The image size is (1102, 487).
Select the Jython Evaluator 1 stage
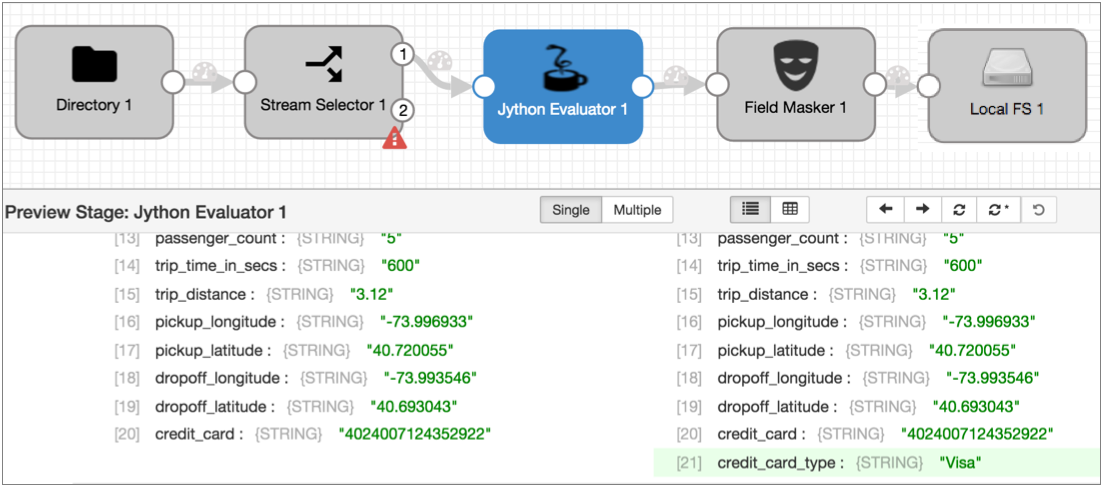[x=562, y=86]
